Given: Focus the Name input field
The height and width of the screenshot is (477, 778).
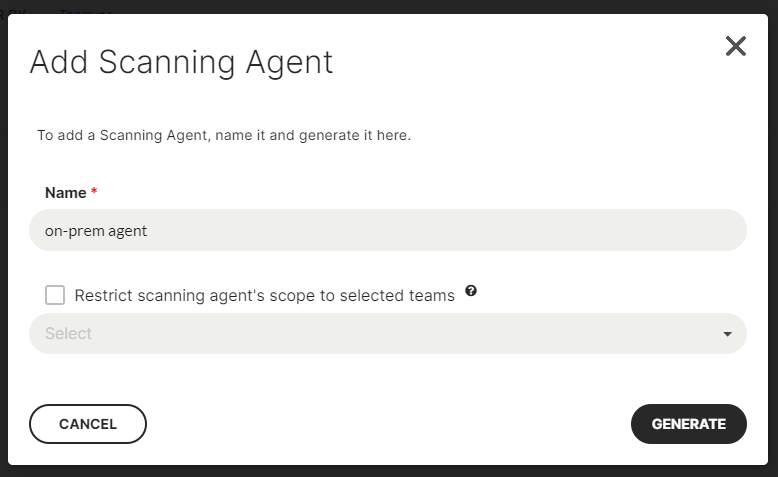Looking at the screenshot, I should pyautogui.click(x=388, y=230).
